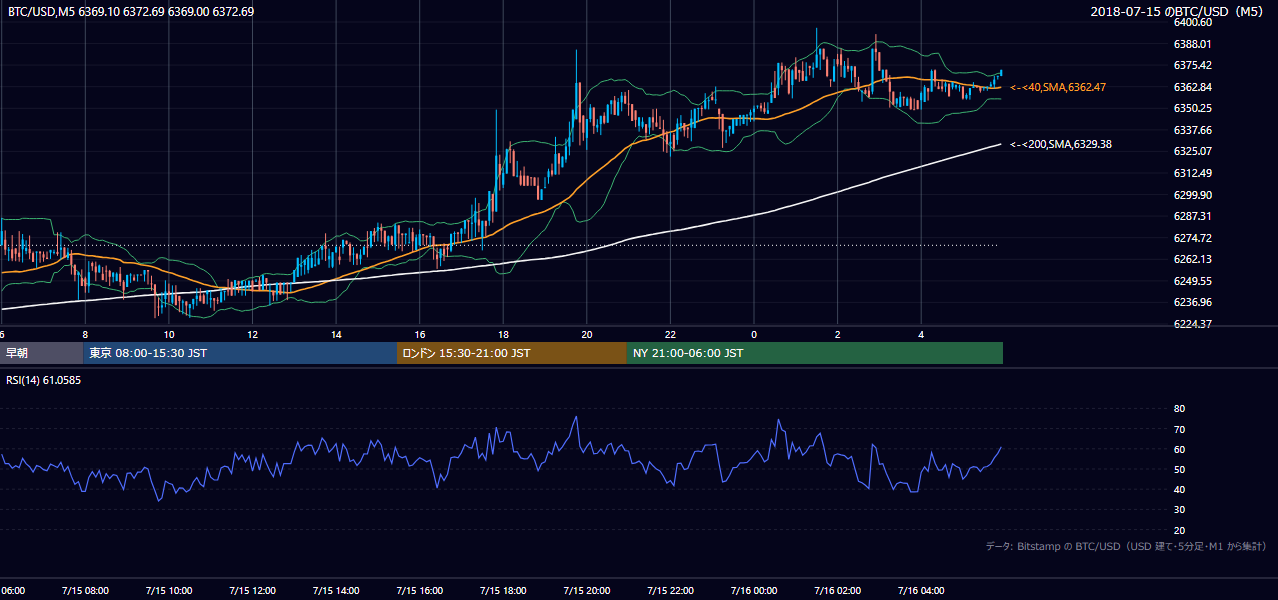Select the 40 SMA 6362.47 label
The width and height of the screenshot is (1278, 600).
[x=1058, y=88]
